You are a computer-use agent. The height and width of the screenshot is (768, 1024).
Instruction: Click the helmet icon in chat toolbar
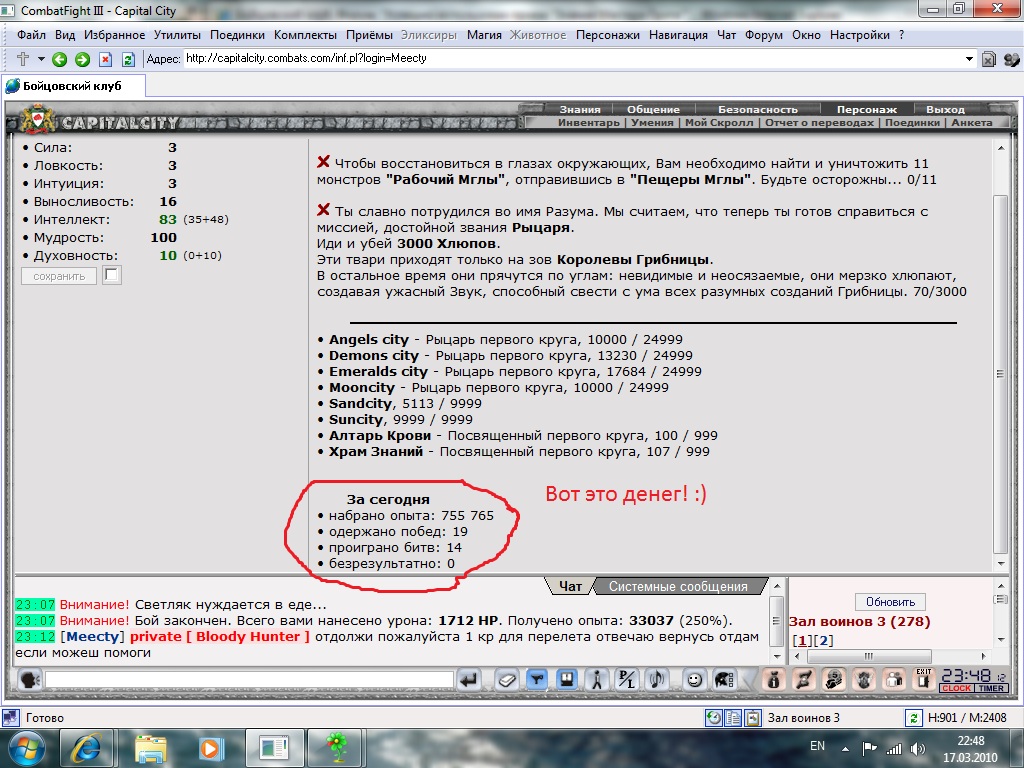(724, 680)
